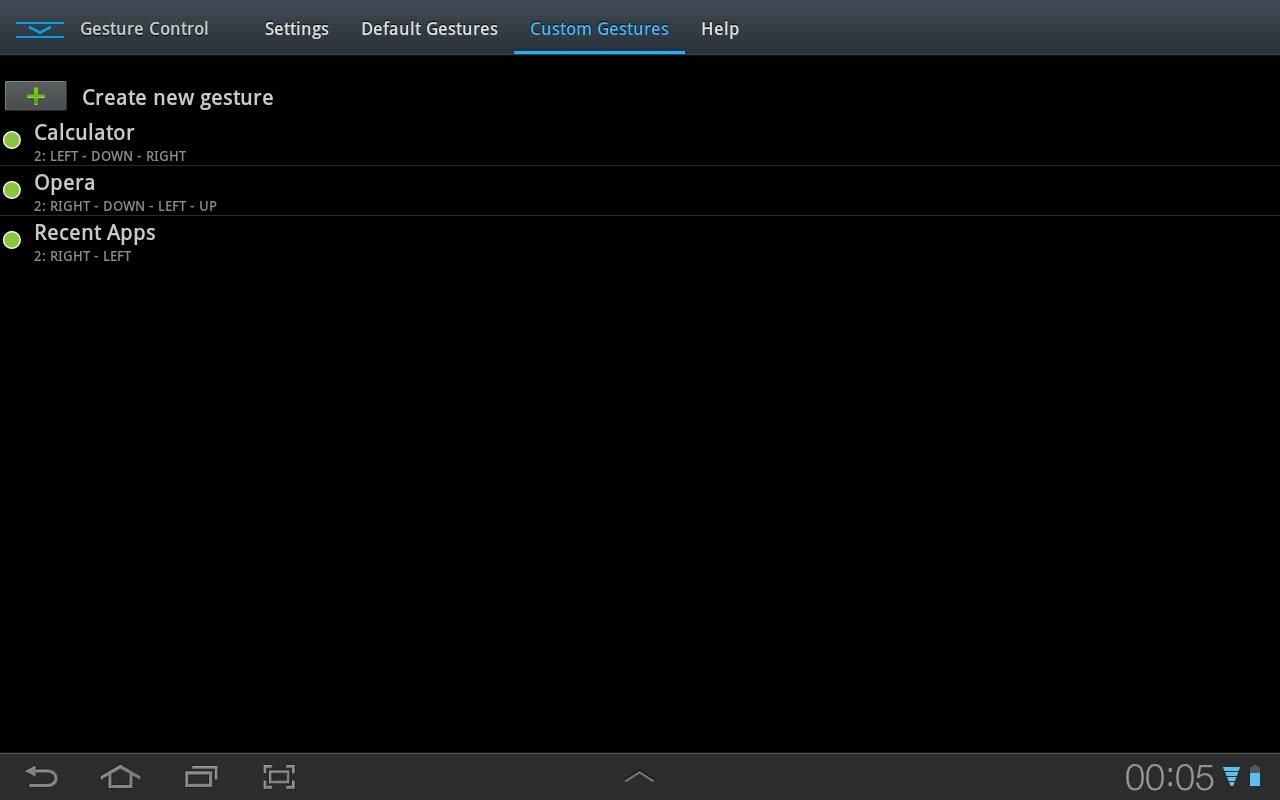The width and height of the screenshot is (1280, 800).
Task: Tap the Home navigation icon
Action: pos(119,776)
